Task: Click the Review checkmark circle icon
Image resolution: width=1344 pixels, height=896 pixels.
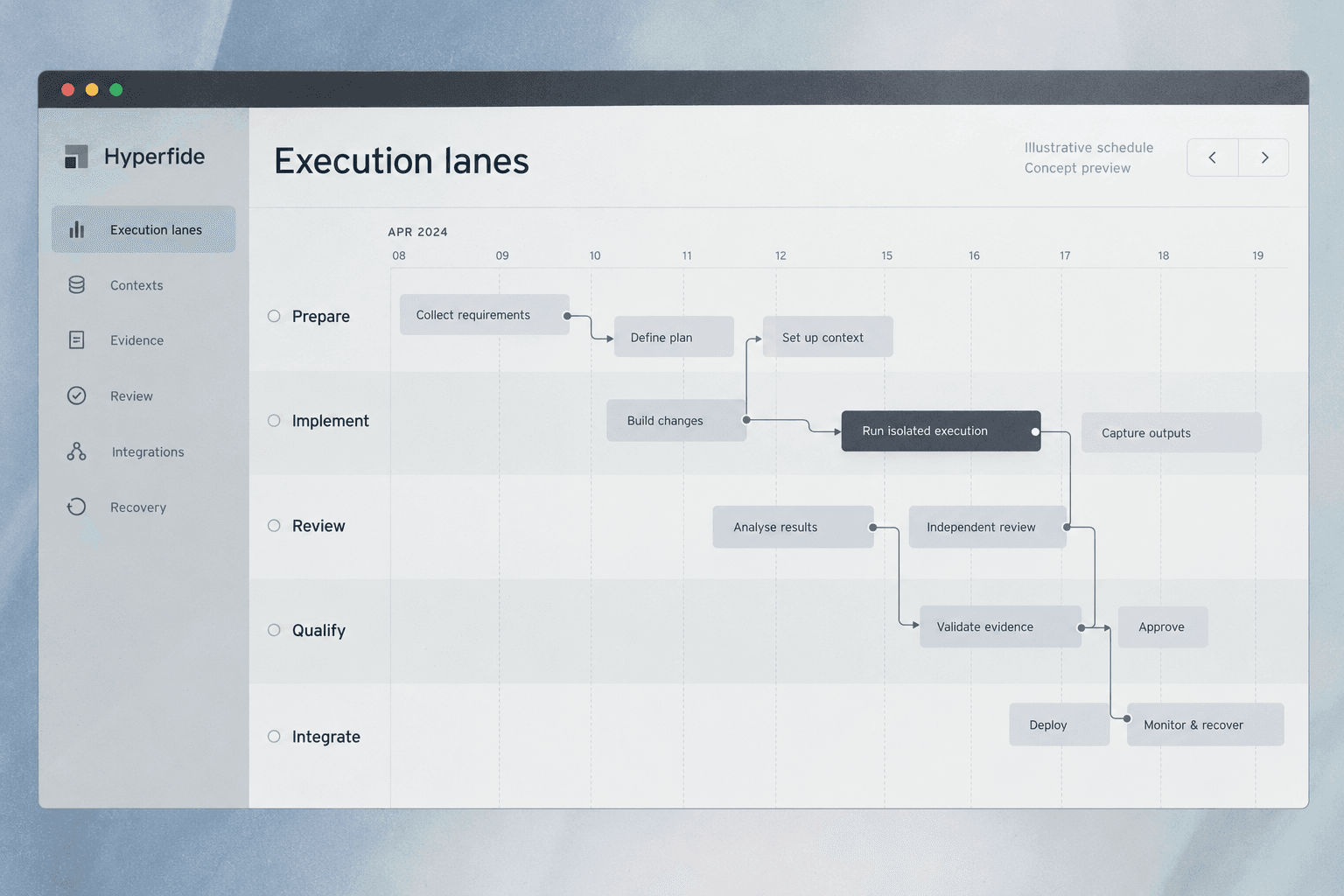Action: click(77, 395)
